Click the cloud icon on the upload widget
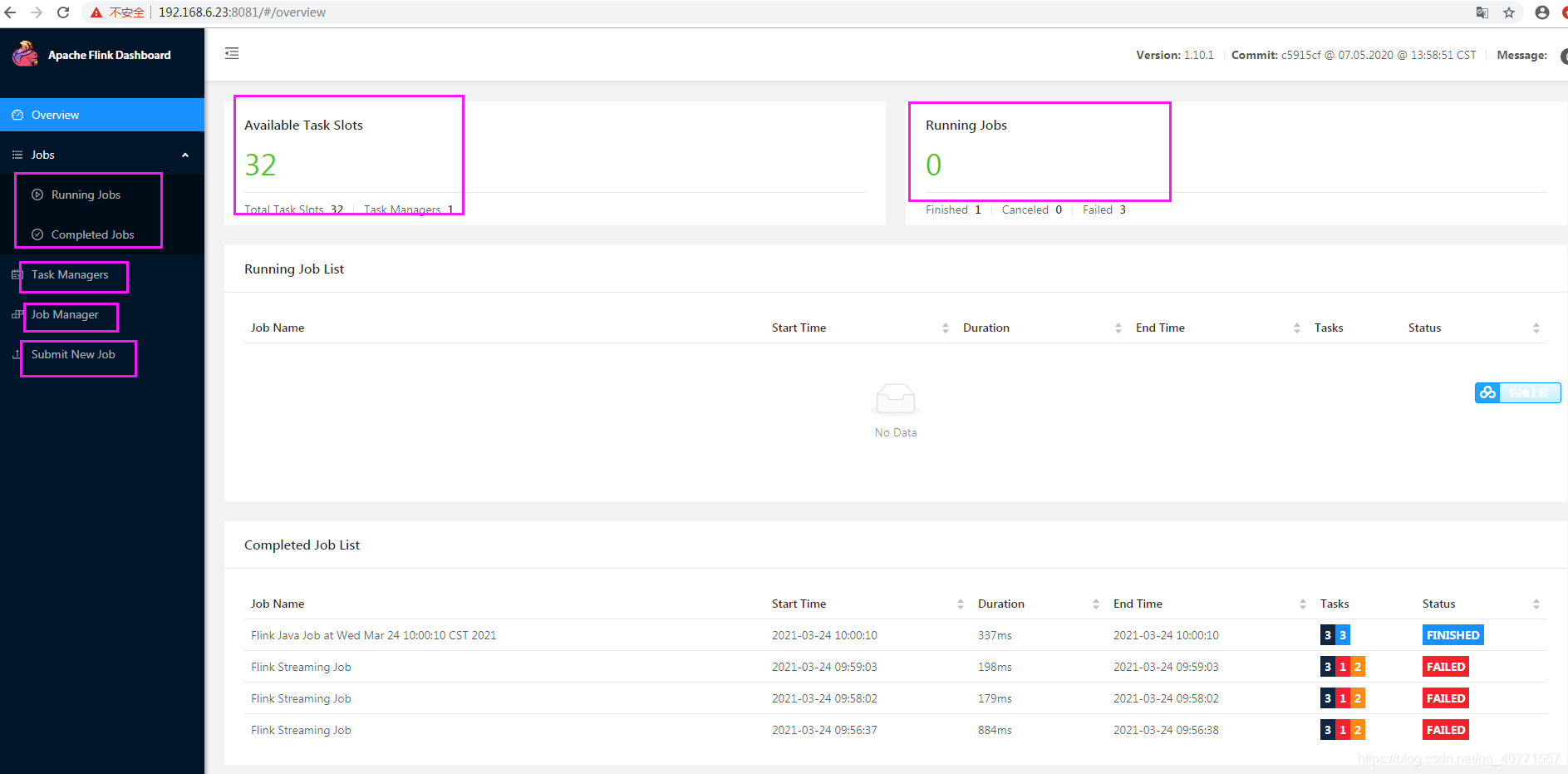 (1487, 392)
